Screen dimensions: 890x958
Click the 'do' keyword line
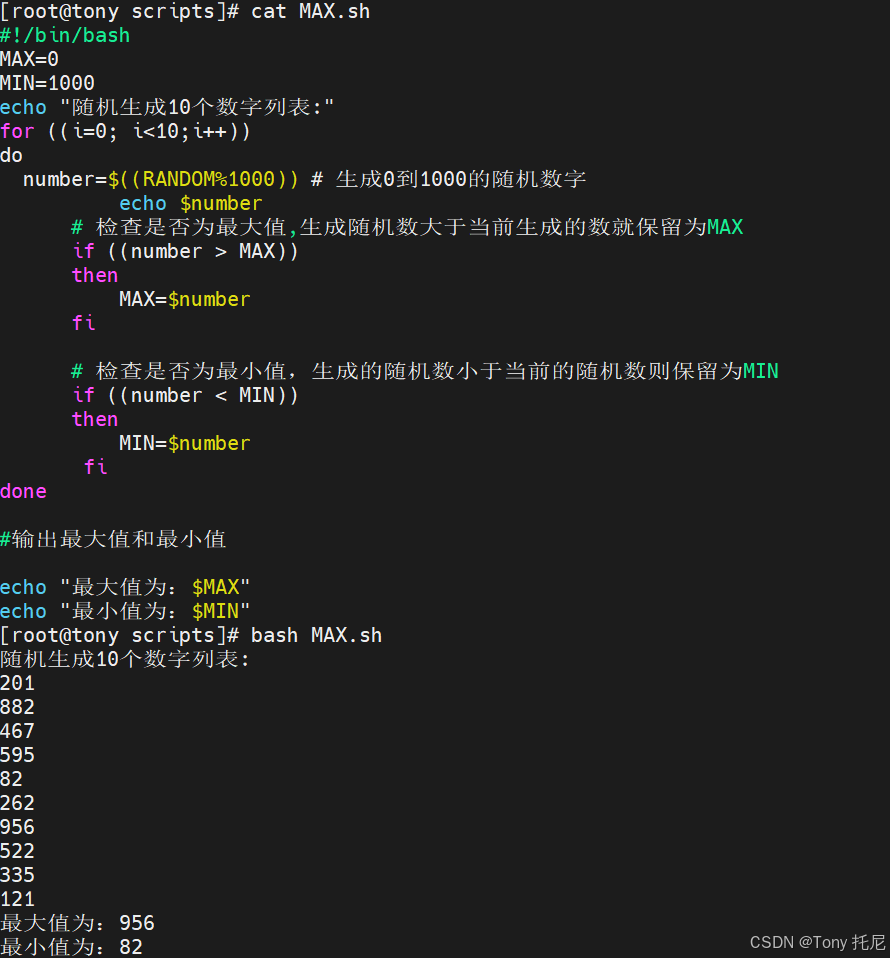click(12, 155)
